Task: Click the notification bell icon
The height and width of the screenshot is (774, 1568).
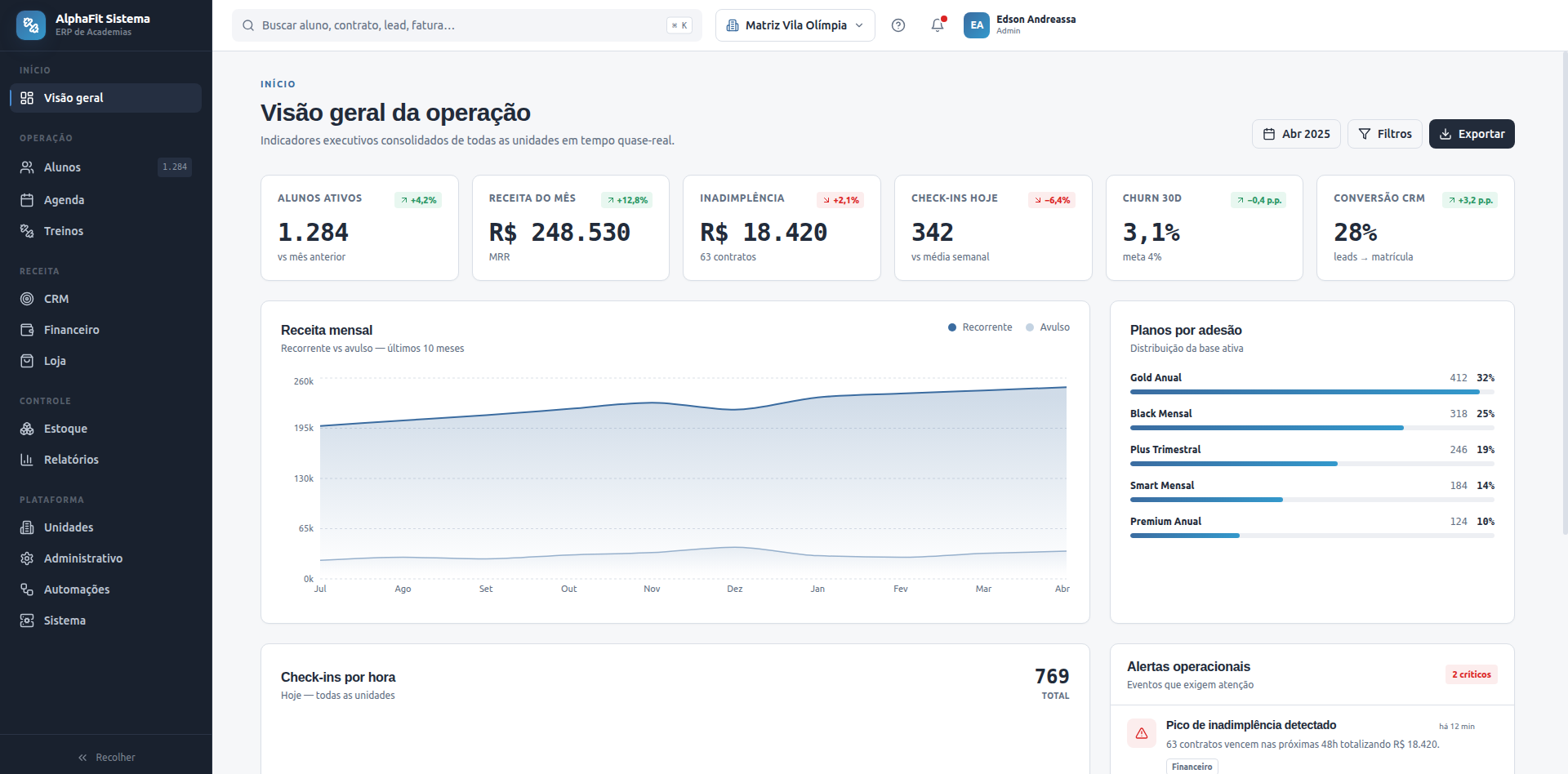Action: point(938,25)
